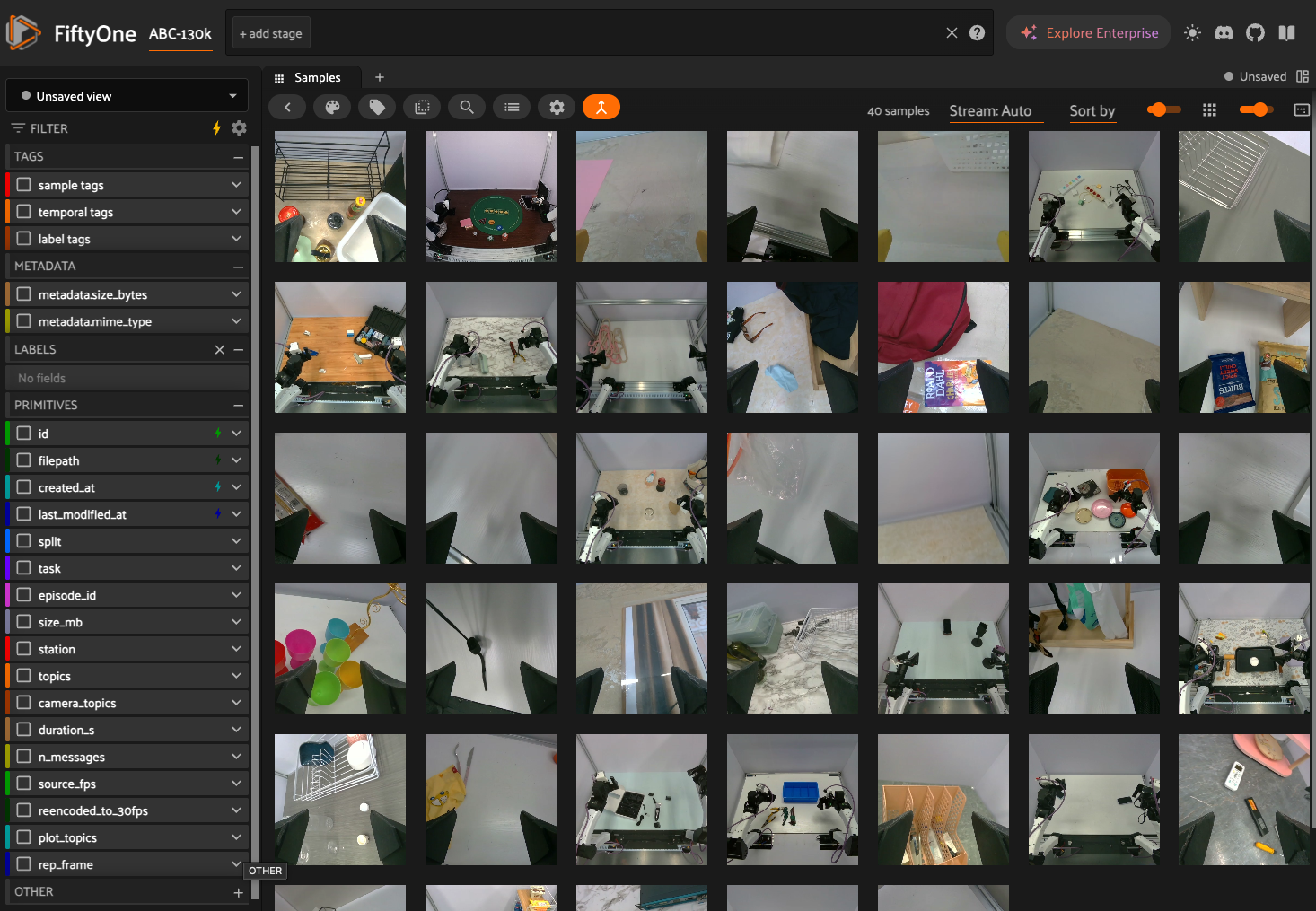Expand the camera_topics field filter

point(236,703)
